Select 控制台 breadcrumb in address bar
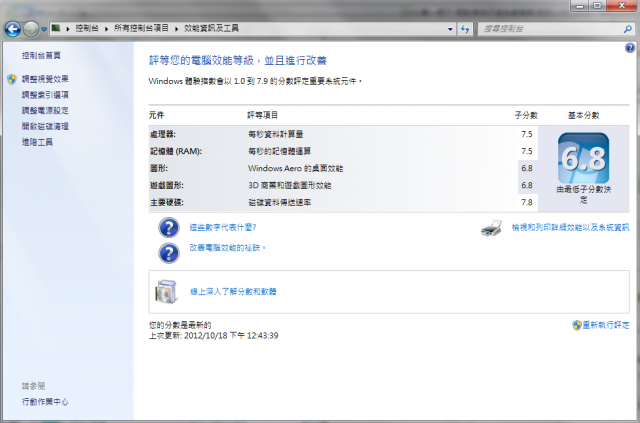The height and width of the screenshot is (423, 640). 87,28
